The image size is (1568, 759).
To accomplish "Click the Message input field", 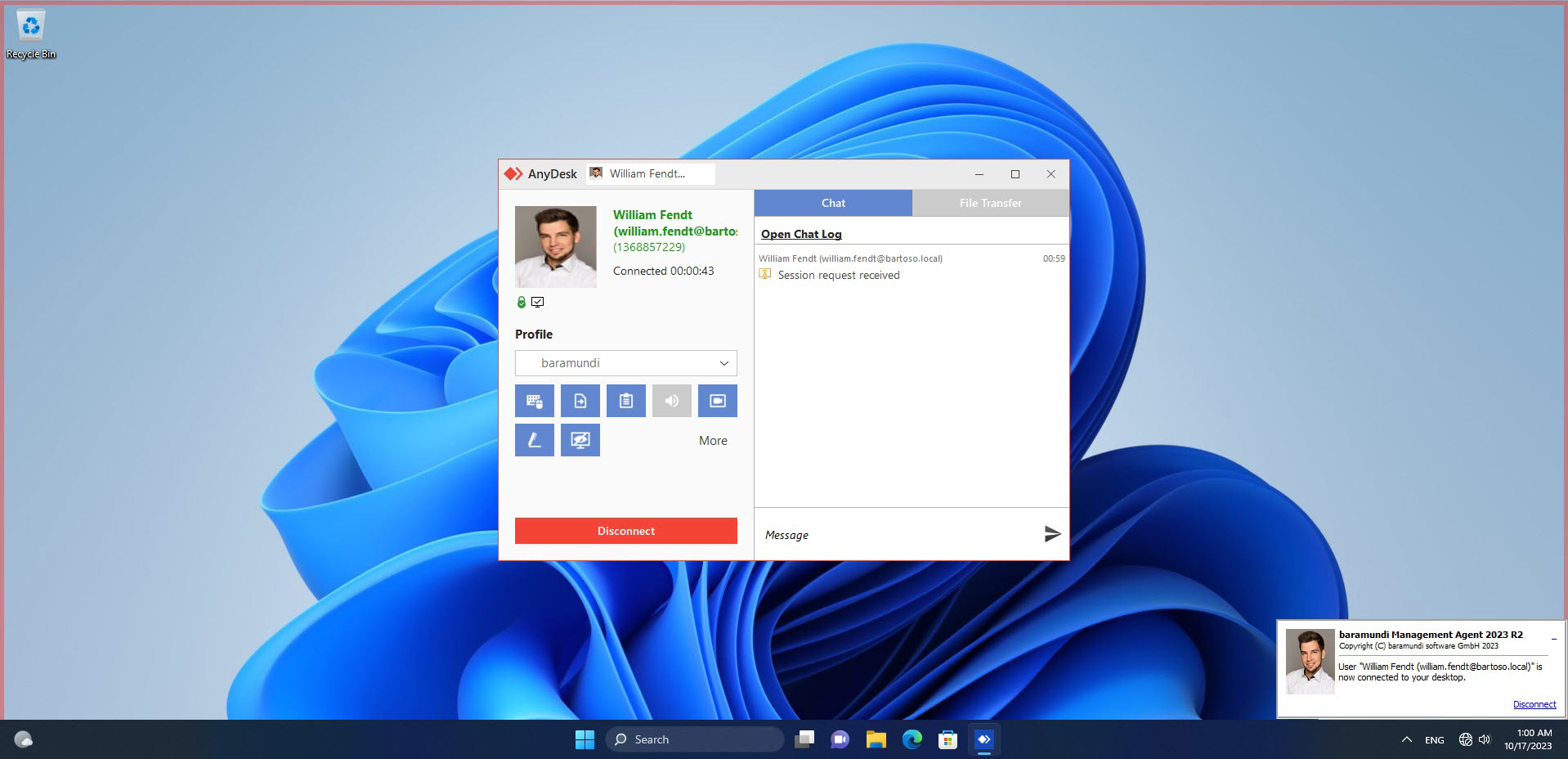I will 895,535.
